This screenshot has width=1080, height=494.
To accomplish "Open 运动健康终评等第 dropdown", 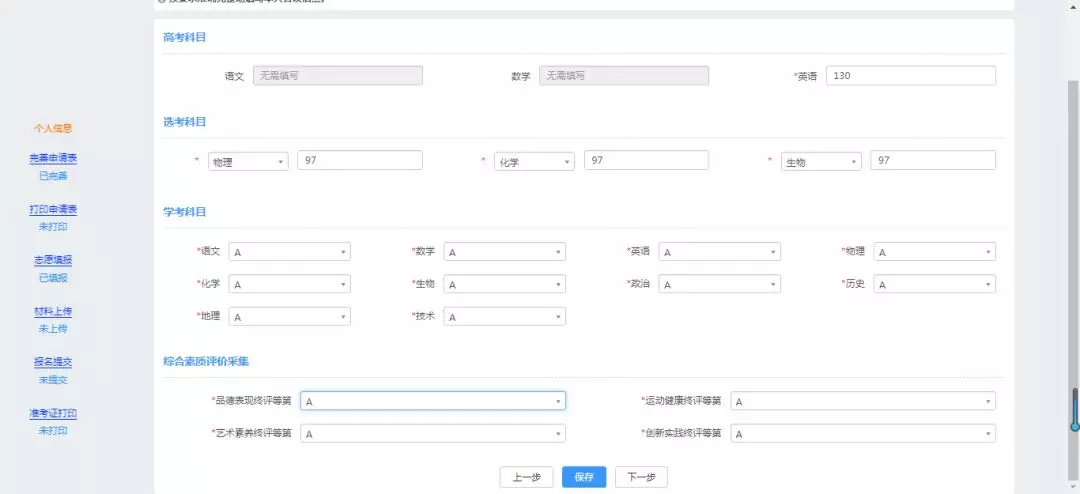I will pyautogui.click(x=862, y=401).
